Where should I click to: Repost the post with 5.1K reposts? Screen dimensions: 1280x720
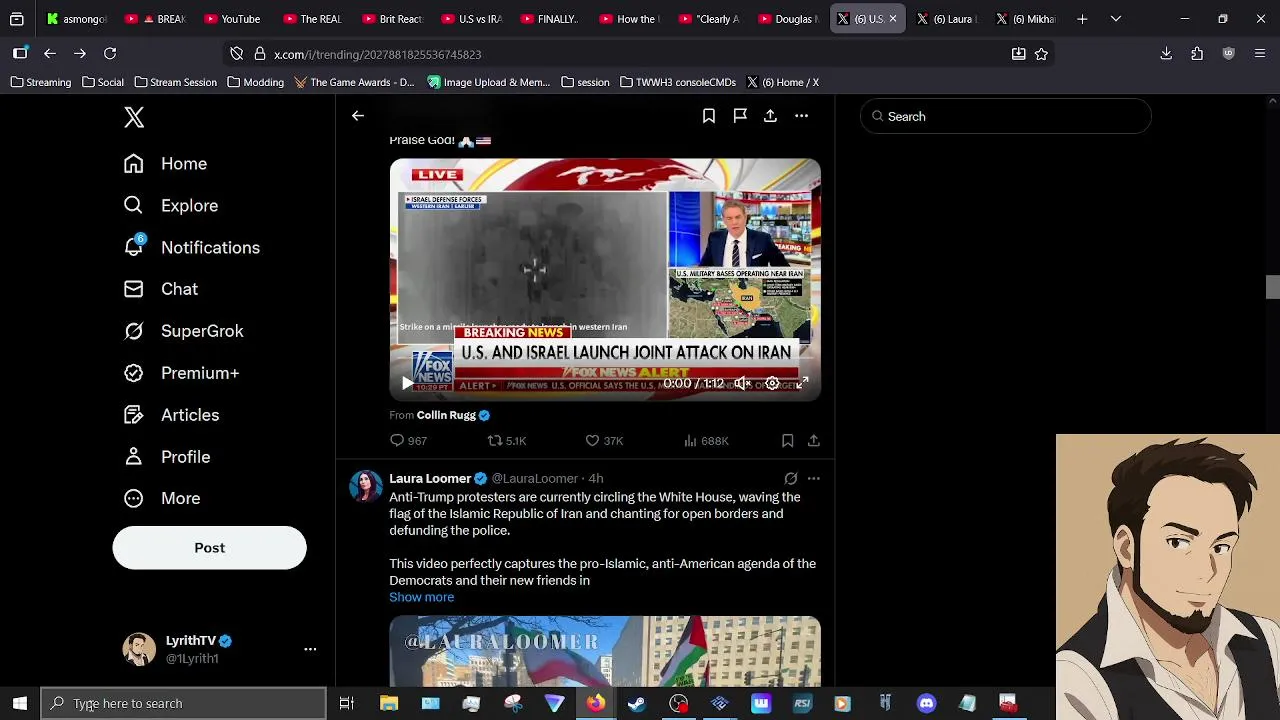point(506,441)
